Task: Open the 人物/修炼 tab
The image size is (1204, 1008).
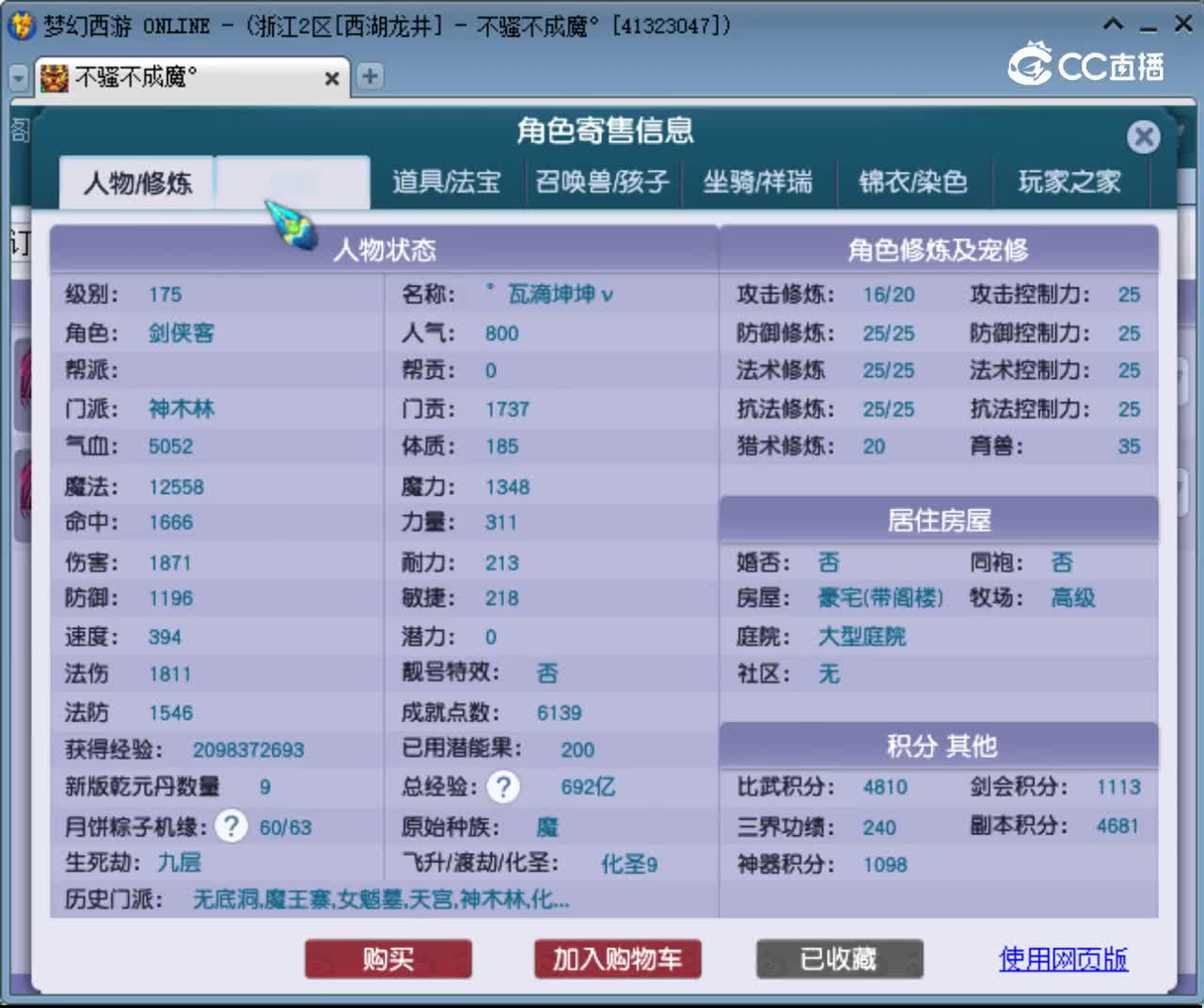Action: tap(137, 181)
